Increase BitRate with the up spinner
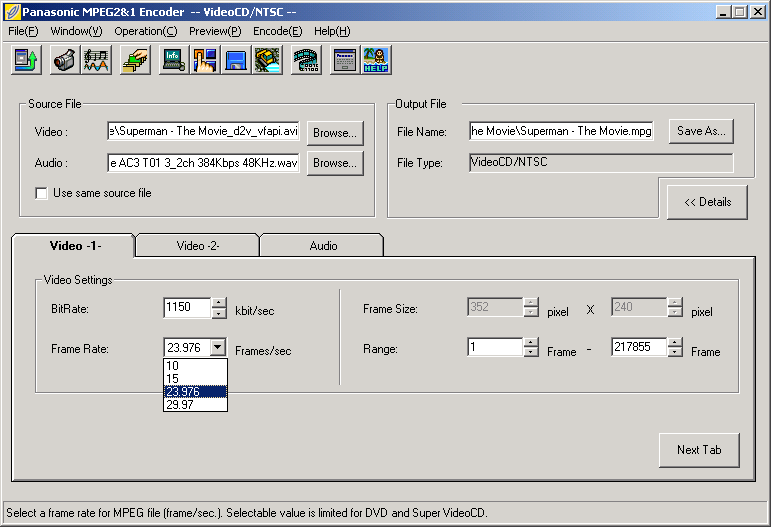The width and height of the screenshot is (771, 527). (219, 303)
